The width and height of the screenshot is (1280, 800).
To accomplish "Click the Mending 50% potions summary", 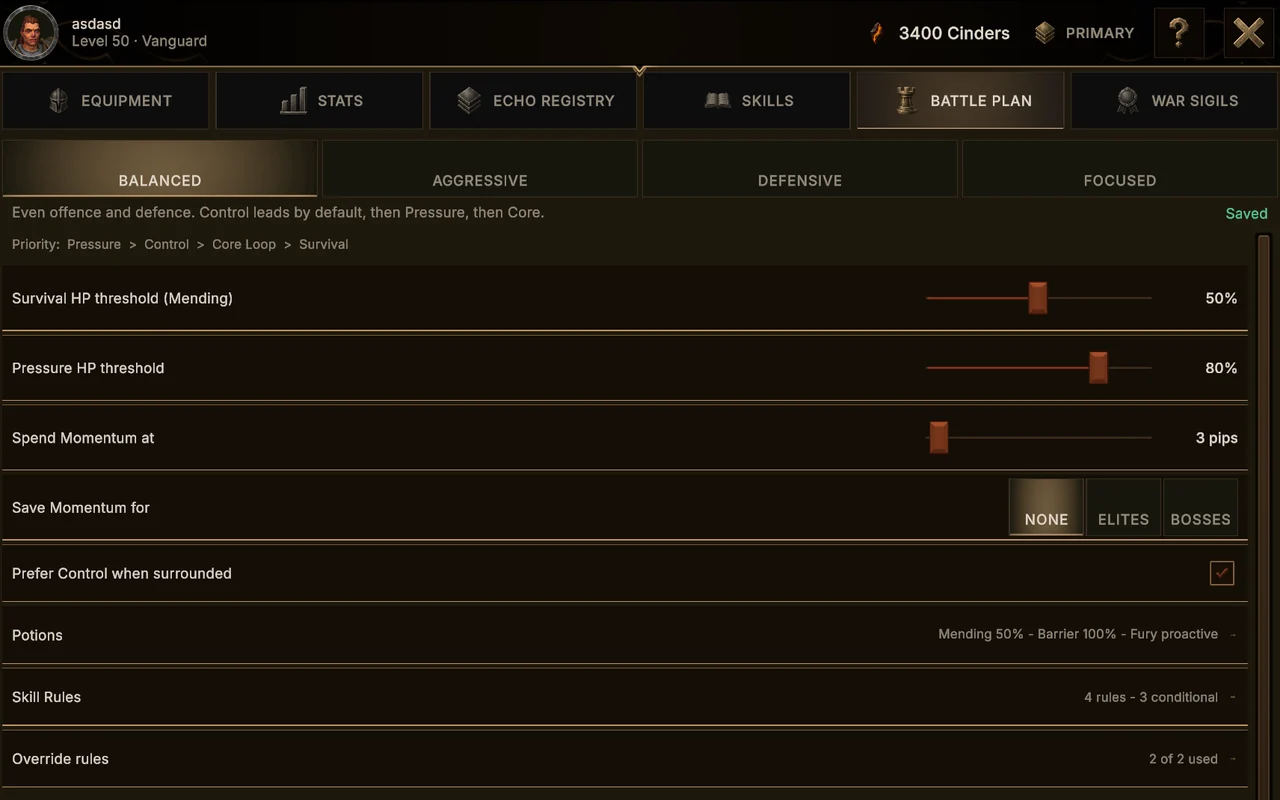I will (x=1078, y=634).
